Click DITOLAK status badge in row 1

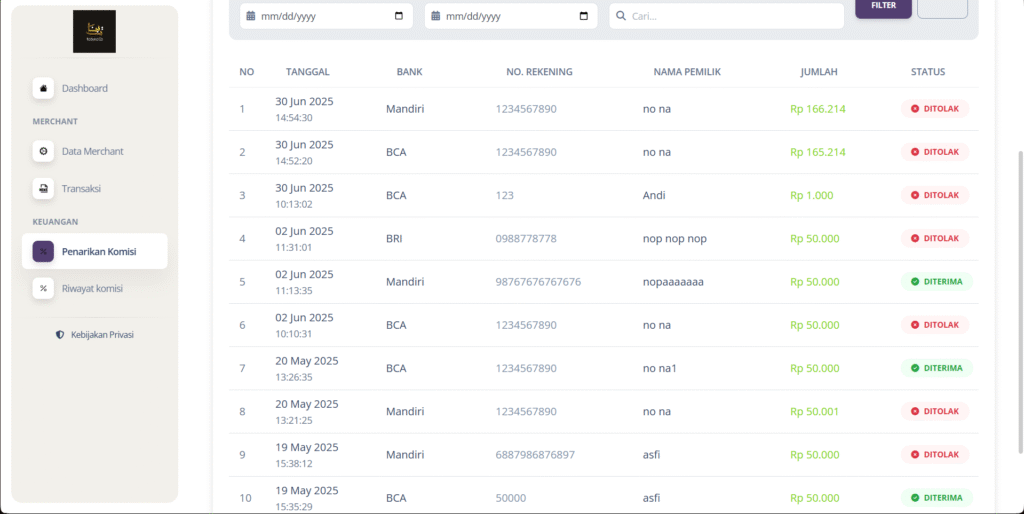click(935, 109)
